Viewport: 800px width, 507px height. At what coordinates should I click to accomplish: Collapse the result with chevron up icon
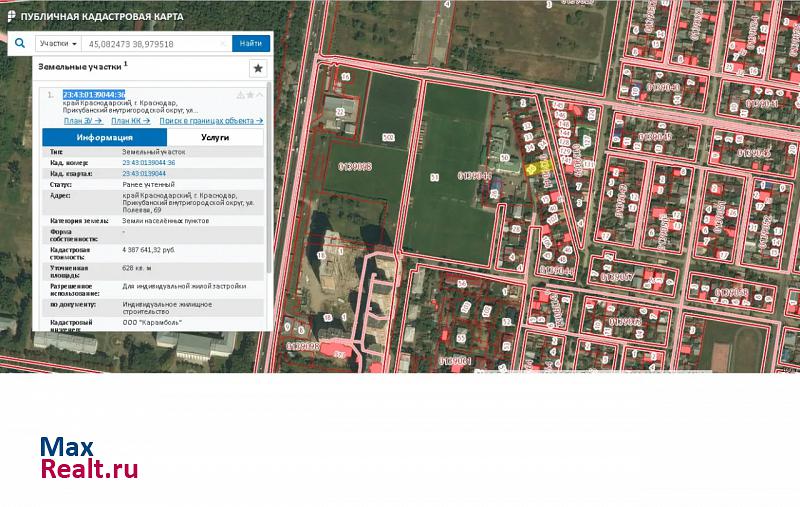coord(260,95)
